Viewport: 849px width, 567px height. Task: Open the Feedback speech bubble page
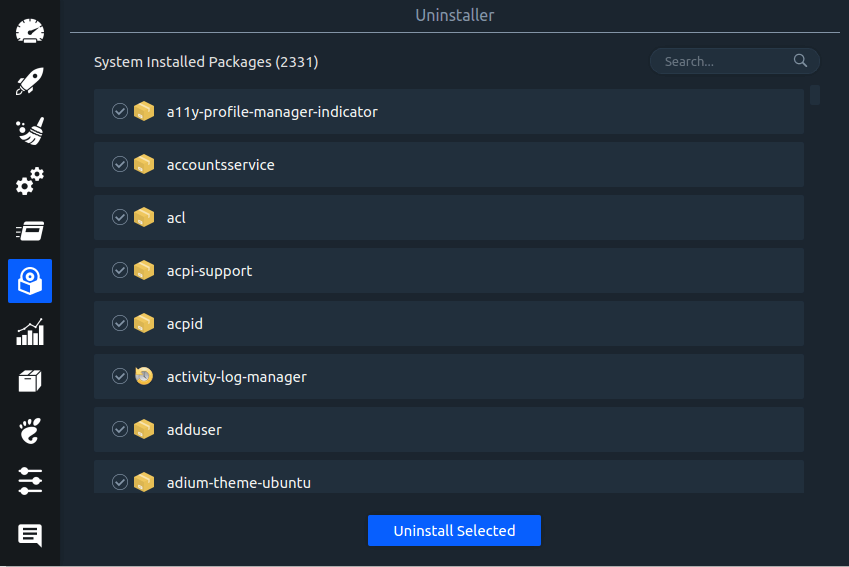click(x=30, y=535)
